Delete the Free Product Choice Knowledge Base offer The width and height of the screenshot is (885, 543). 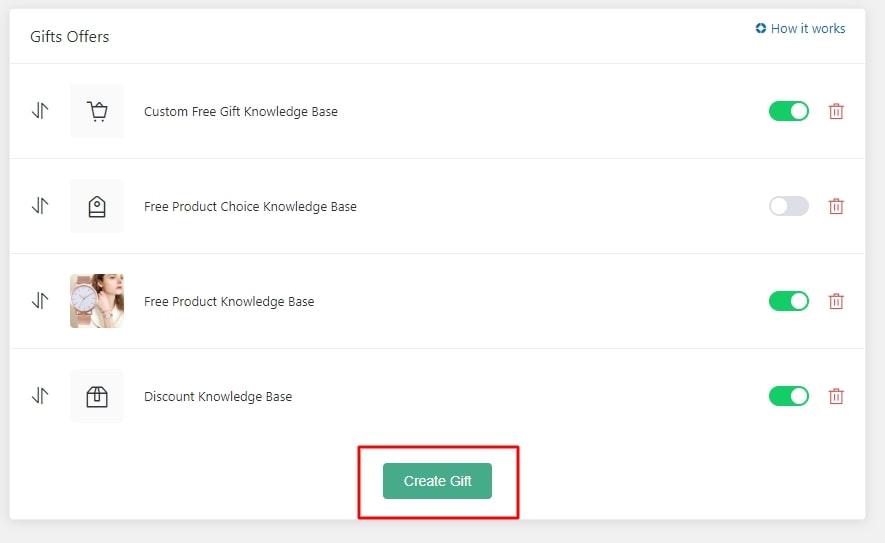click(x=836, y=206)
